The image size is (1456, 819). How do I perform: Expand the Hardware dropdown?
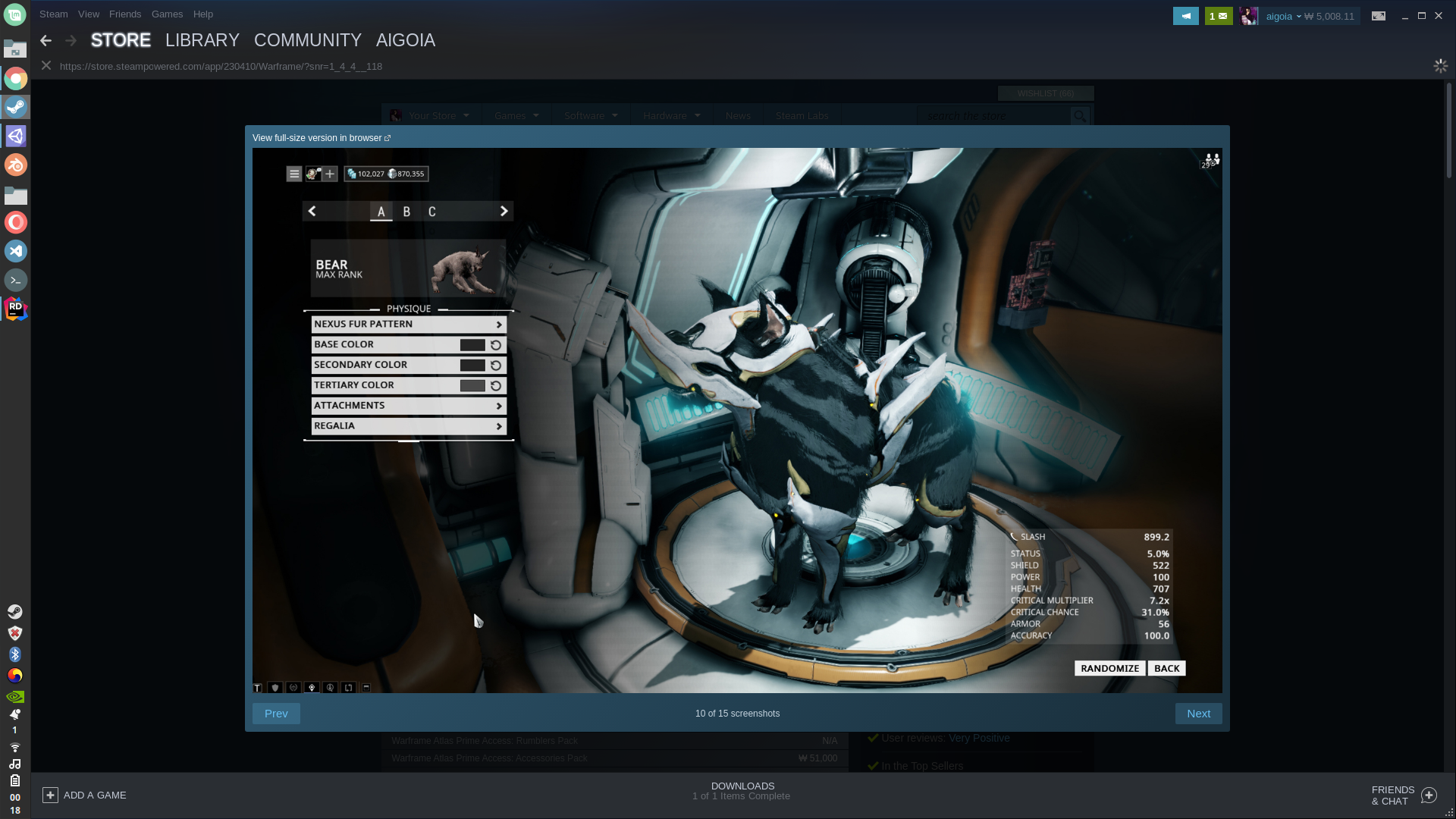point(671,115)
